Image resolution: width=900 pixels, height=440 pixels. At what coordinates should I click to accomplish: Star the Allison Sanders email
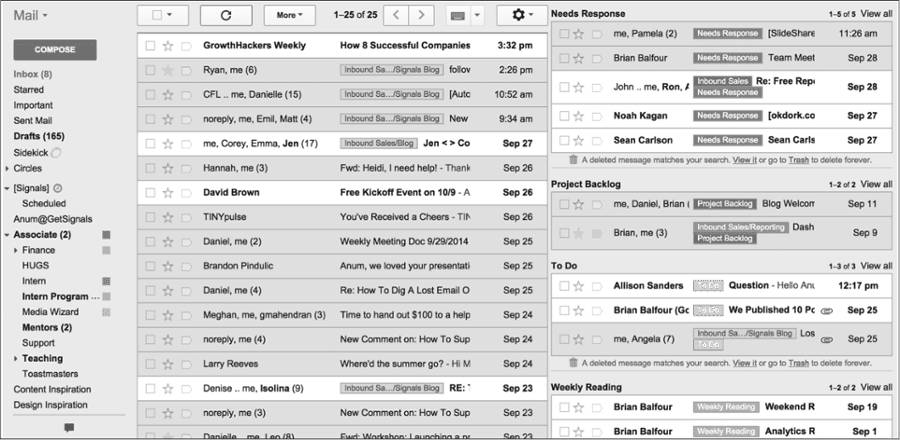579,286
